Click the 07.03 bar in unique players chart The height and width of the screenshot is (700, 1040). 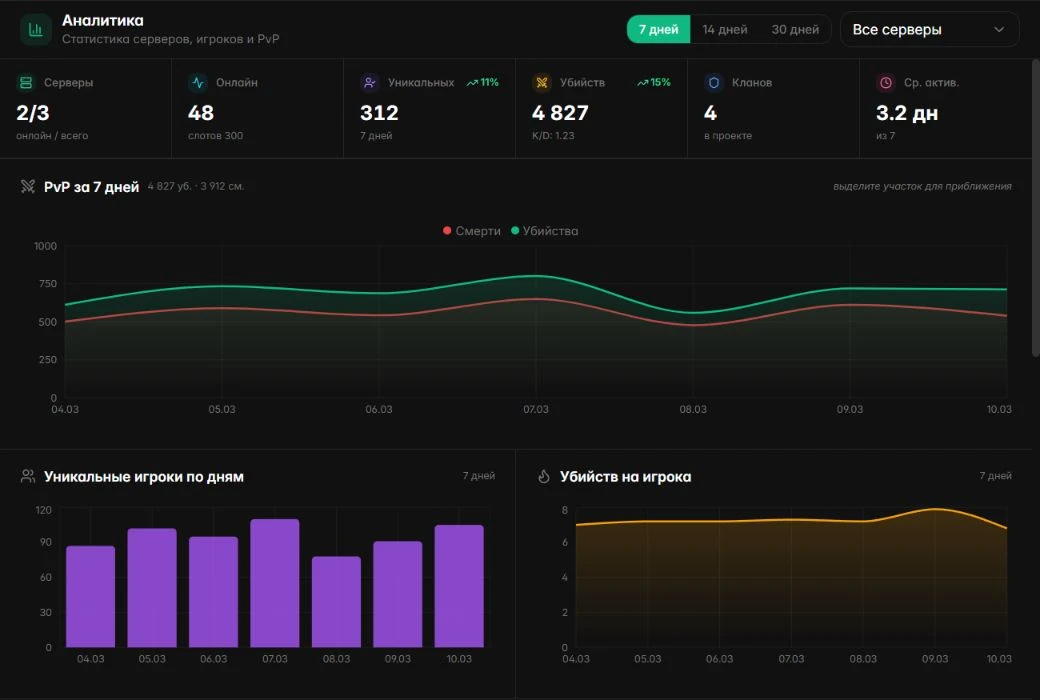275,583
